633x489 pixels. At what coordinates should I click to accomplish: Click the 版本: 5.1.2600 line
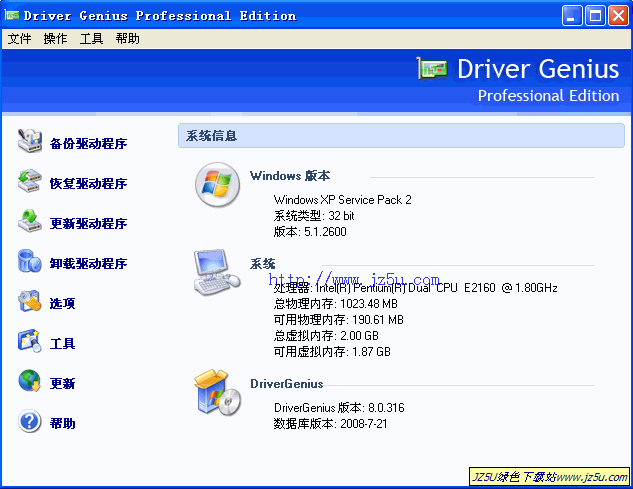310,232
